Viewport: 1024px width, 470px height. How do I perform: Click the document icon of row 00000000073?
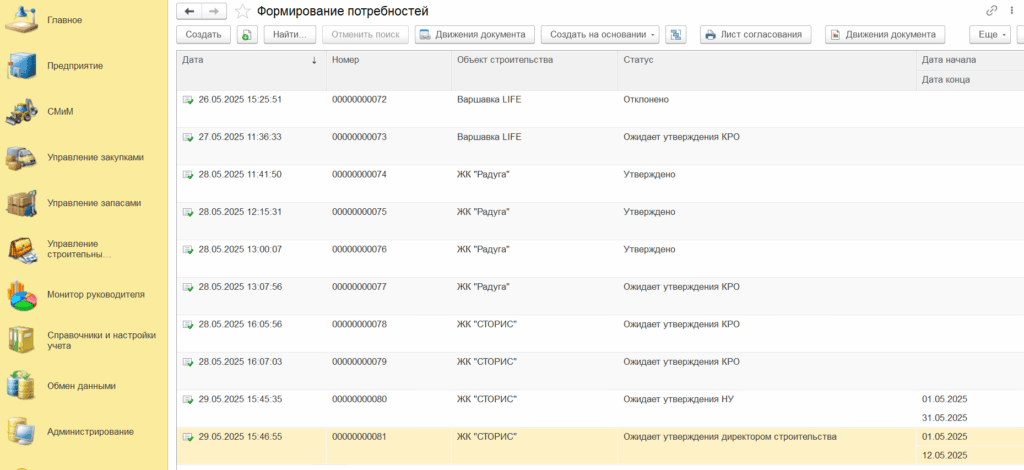[188, 137]
